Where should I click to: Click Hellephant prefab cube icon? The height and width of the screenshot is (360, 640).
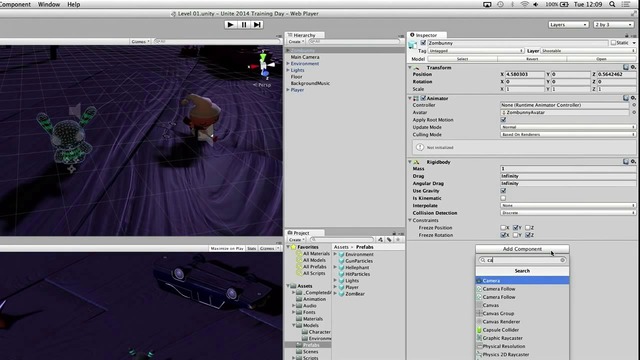(342, 267)
